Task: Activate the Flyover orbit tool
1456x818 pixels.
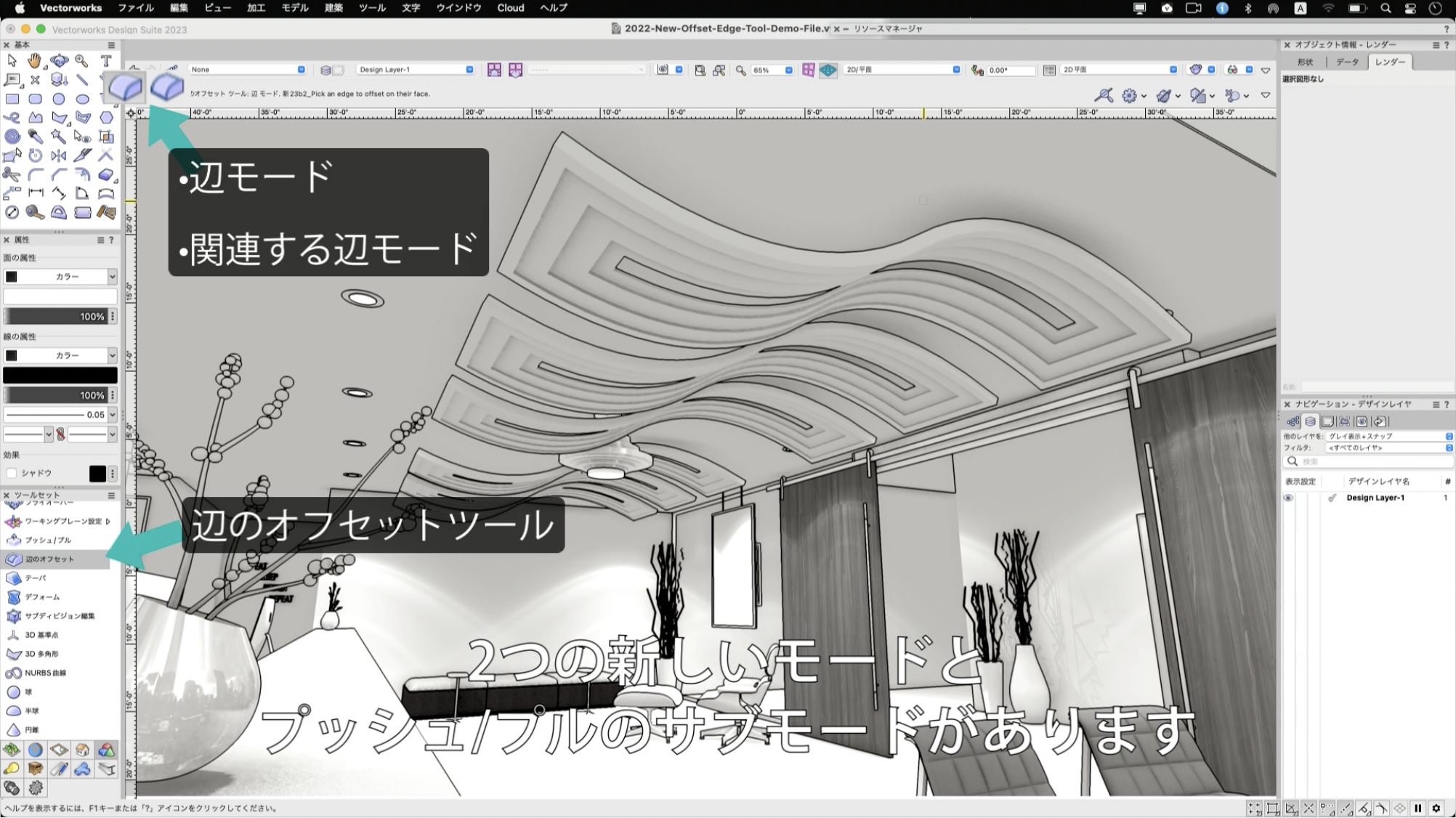Action: pos(59,61)
